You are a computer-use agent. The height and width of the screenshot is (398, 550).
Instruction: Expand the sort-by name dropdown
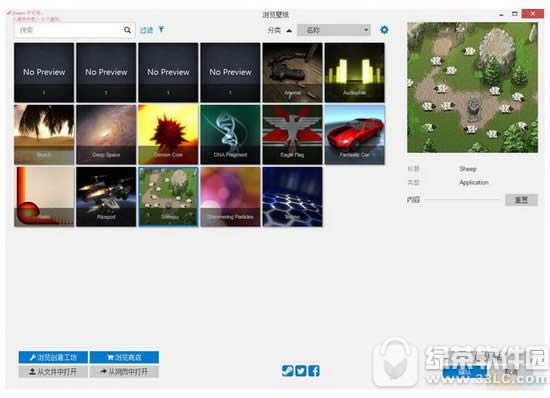334,30
